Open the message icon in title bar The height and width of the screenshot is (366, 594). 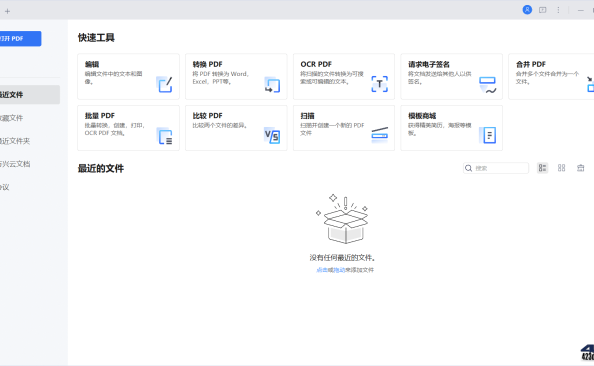(x=542, y=10)
